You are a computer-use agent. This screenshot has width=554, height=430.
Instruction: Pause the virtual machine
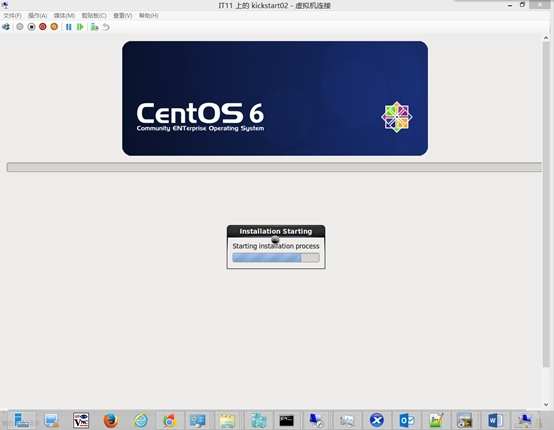[x=69, y=27]
